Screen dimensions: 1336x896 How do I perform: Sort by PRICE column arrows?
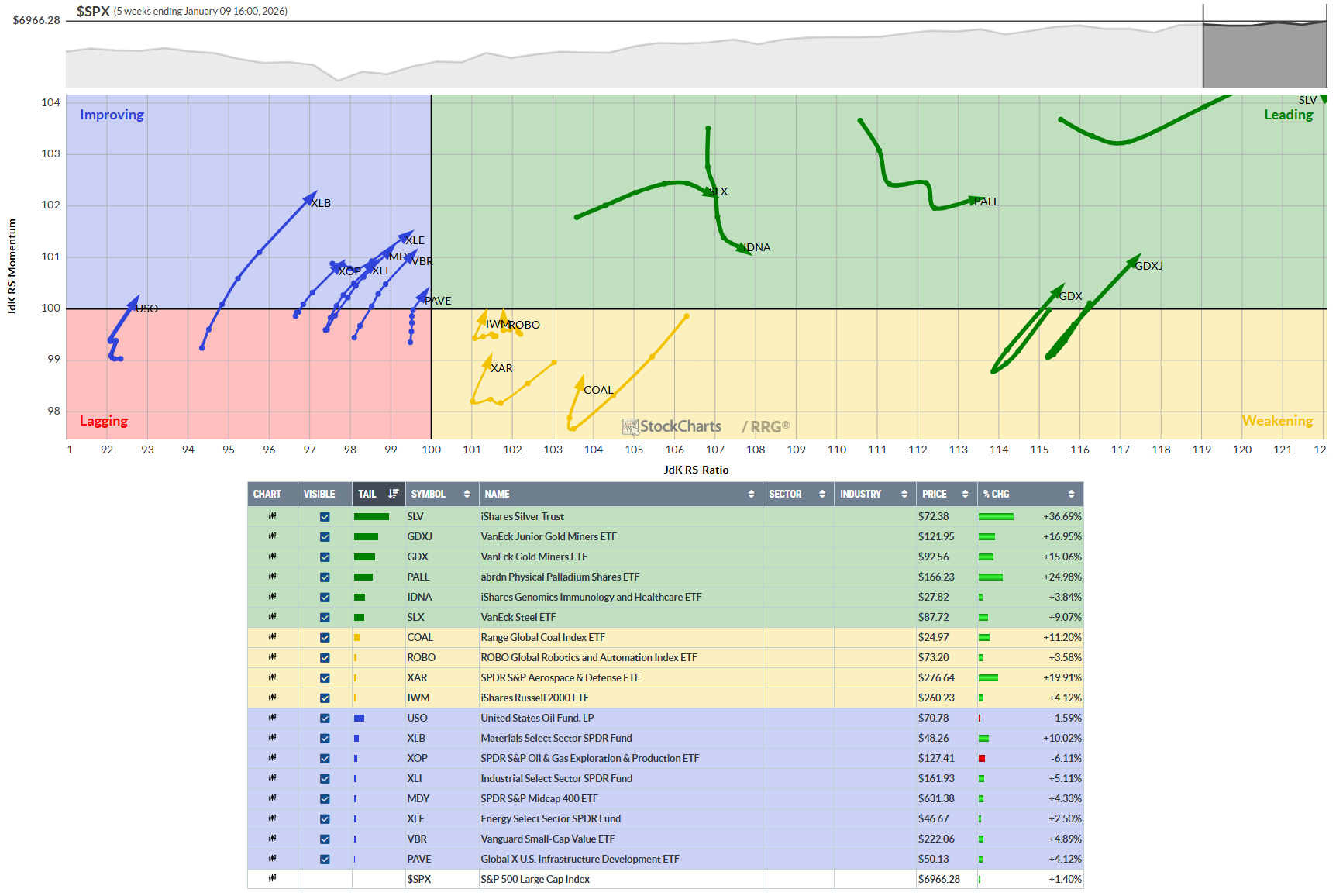point(965,494)
